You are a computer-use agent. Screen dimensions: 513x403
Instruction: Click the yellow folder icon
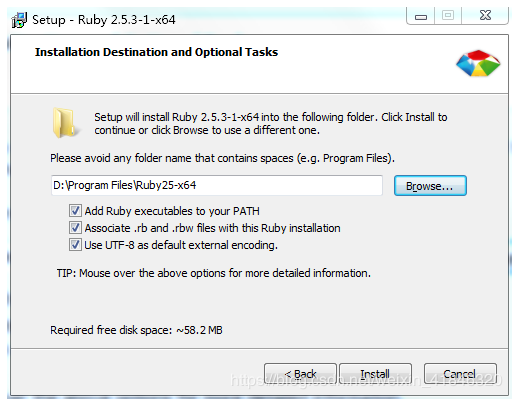coord(64,123)
